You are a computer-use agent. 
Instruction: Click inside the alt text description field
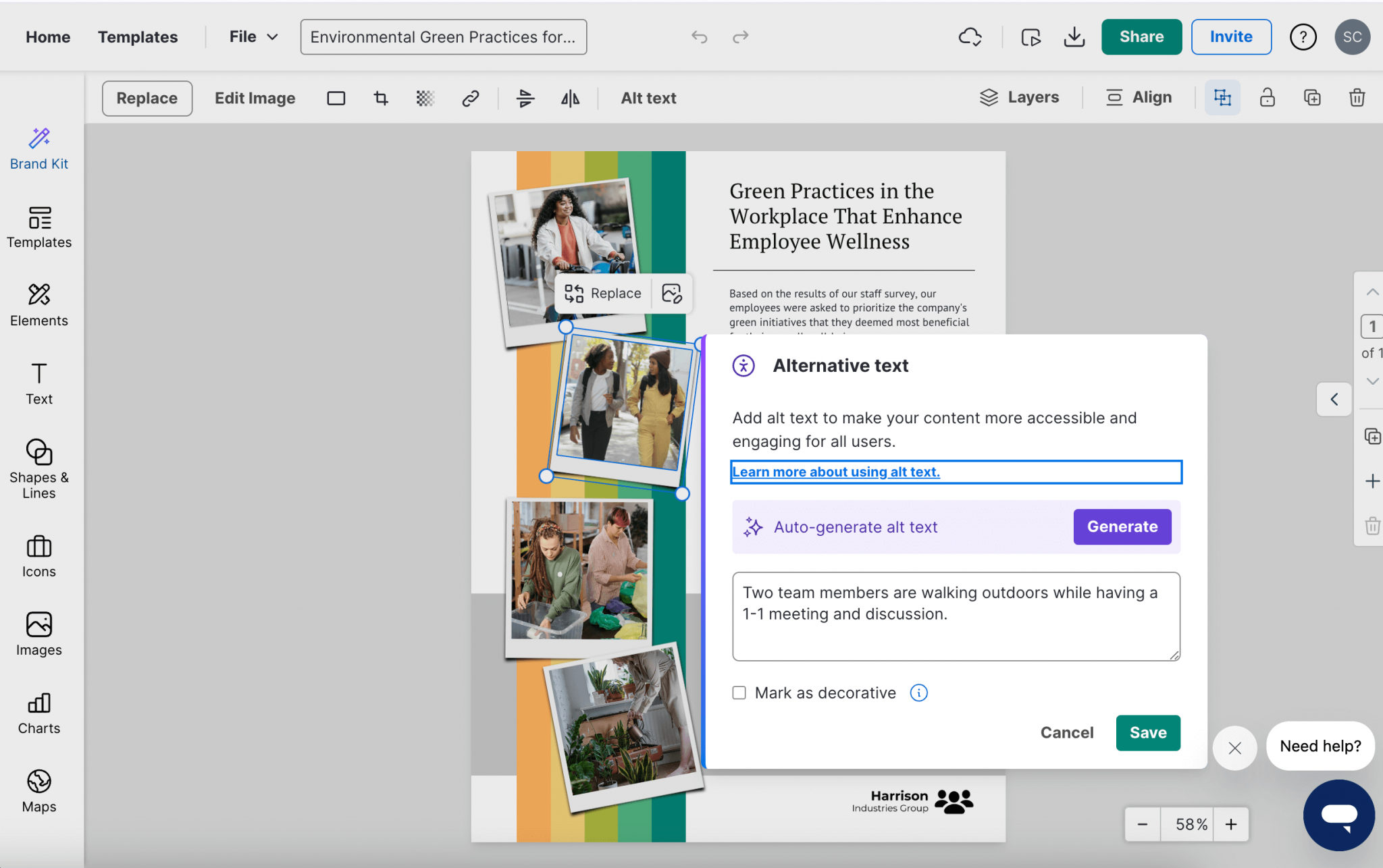pos(954,616)
